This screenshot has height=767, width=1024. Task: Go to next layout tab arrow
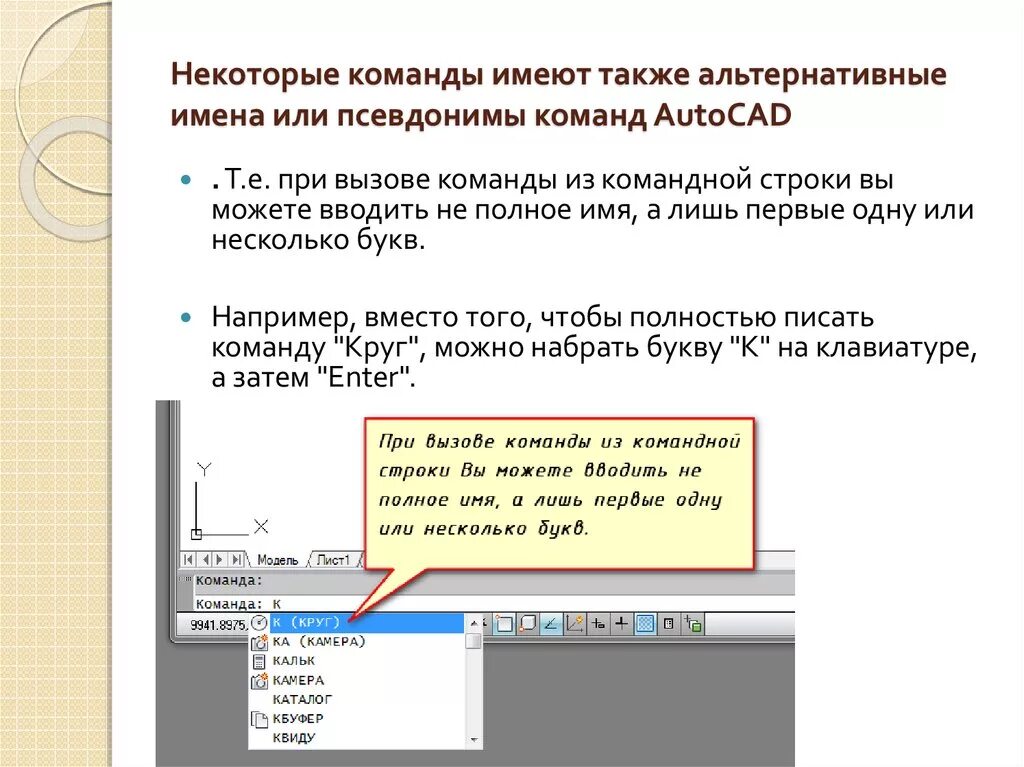click(220, 560)
